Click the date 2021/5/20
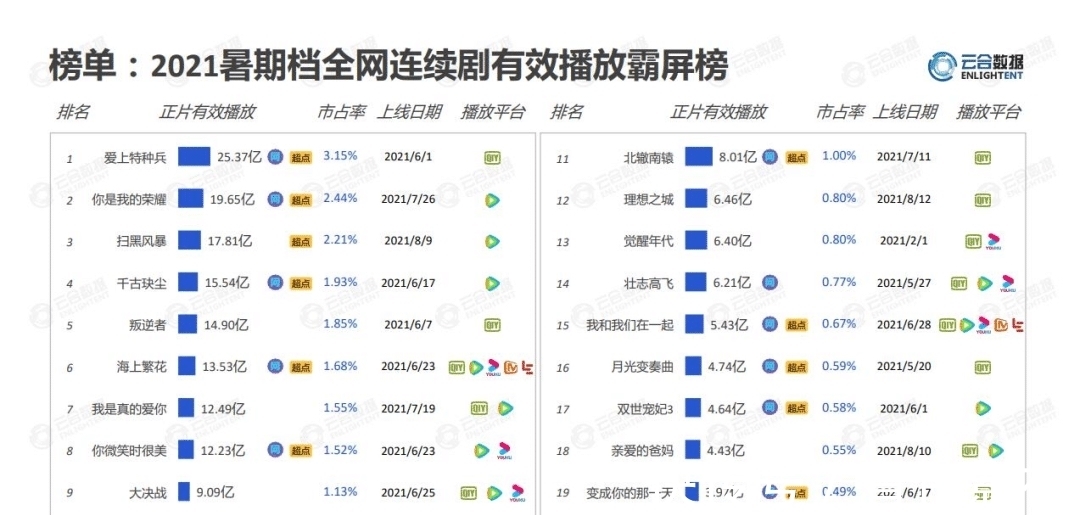This screenshot has width=1080, height=515. pyautogui.click(x=904, y=366)
